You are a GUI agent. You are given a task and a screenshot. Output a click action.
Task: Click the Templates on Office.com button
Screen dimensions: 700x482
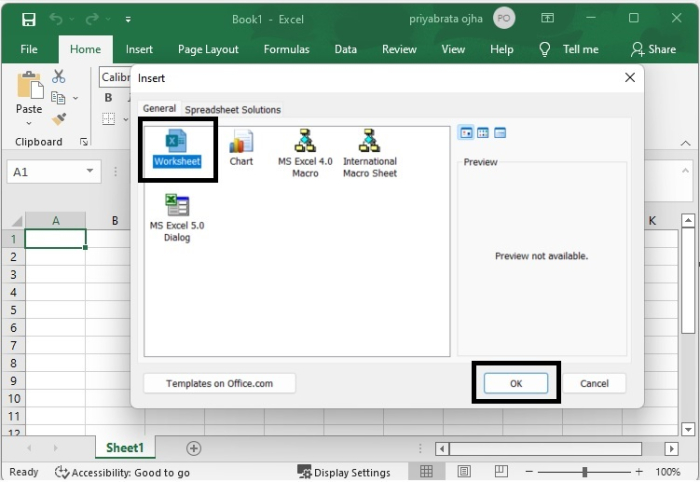coord(219,383)
